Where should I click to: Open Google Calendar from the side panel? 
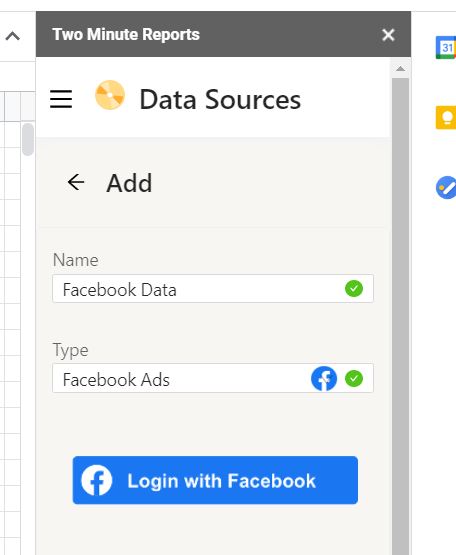446,47
